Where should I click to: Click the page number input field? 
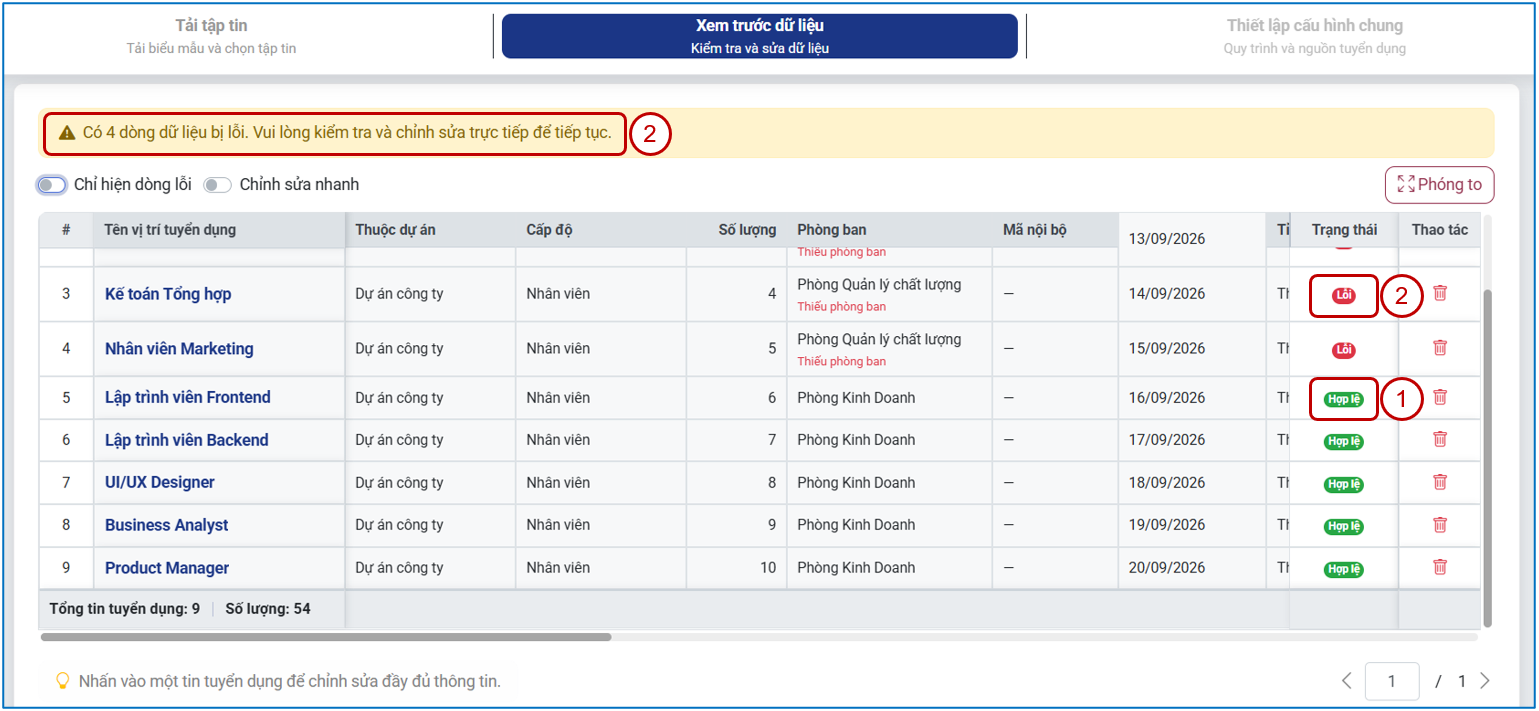click(1392, 681)
